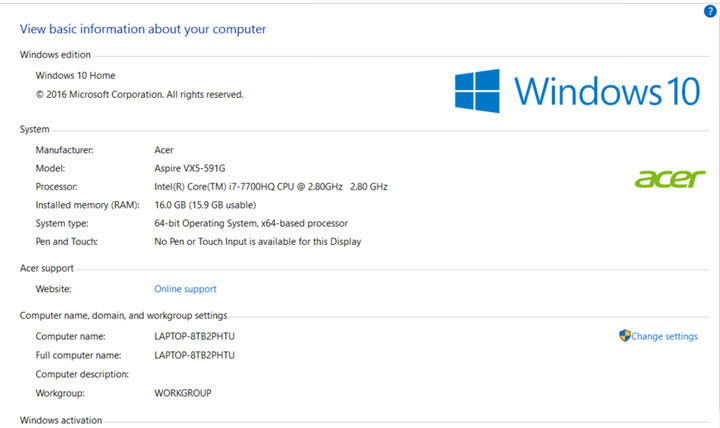Click the blue help question mark icon

[710, 11]
